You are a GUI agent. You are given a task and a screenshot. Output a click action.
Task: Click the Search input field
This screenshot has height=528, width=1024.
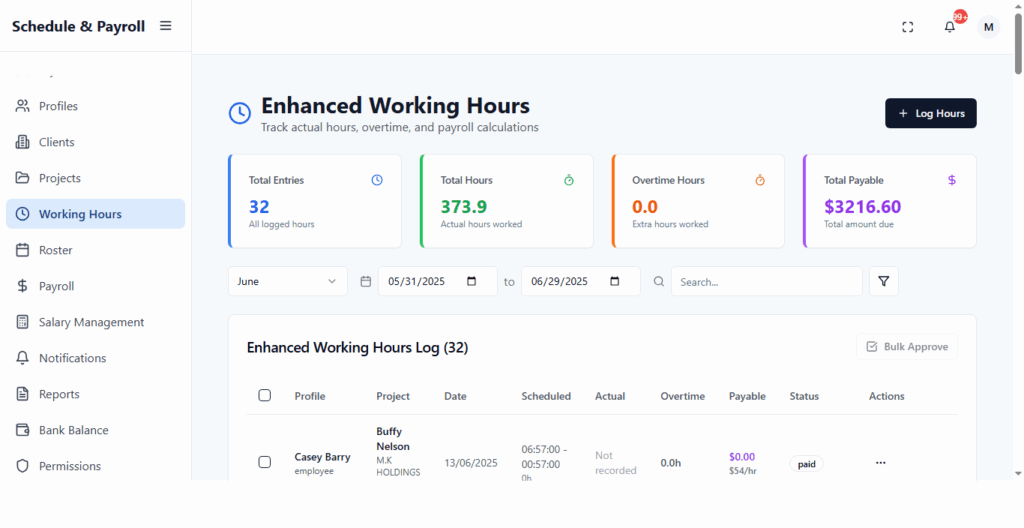766,282
